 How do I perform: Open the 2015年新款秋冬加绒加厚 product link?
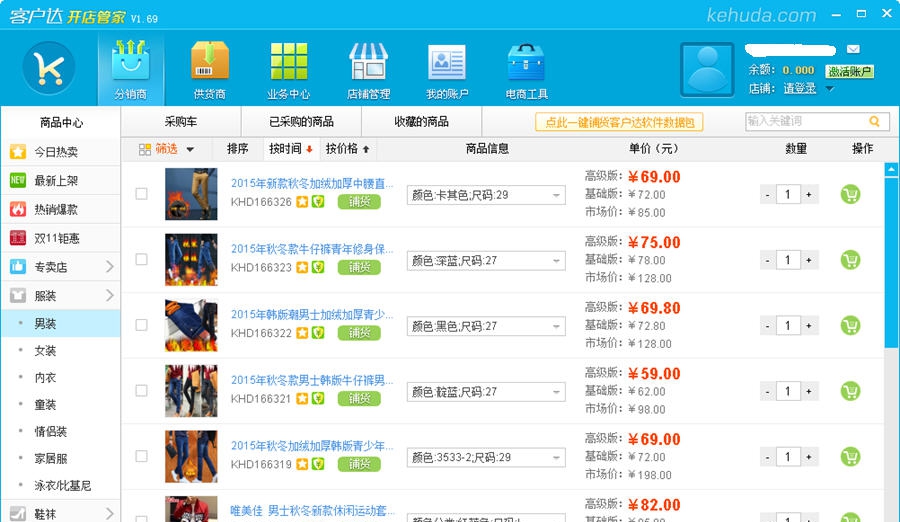[312, 184]
